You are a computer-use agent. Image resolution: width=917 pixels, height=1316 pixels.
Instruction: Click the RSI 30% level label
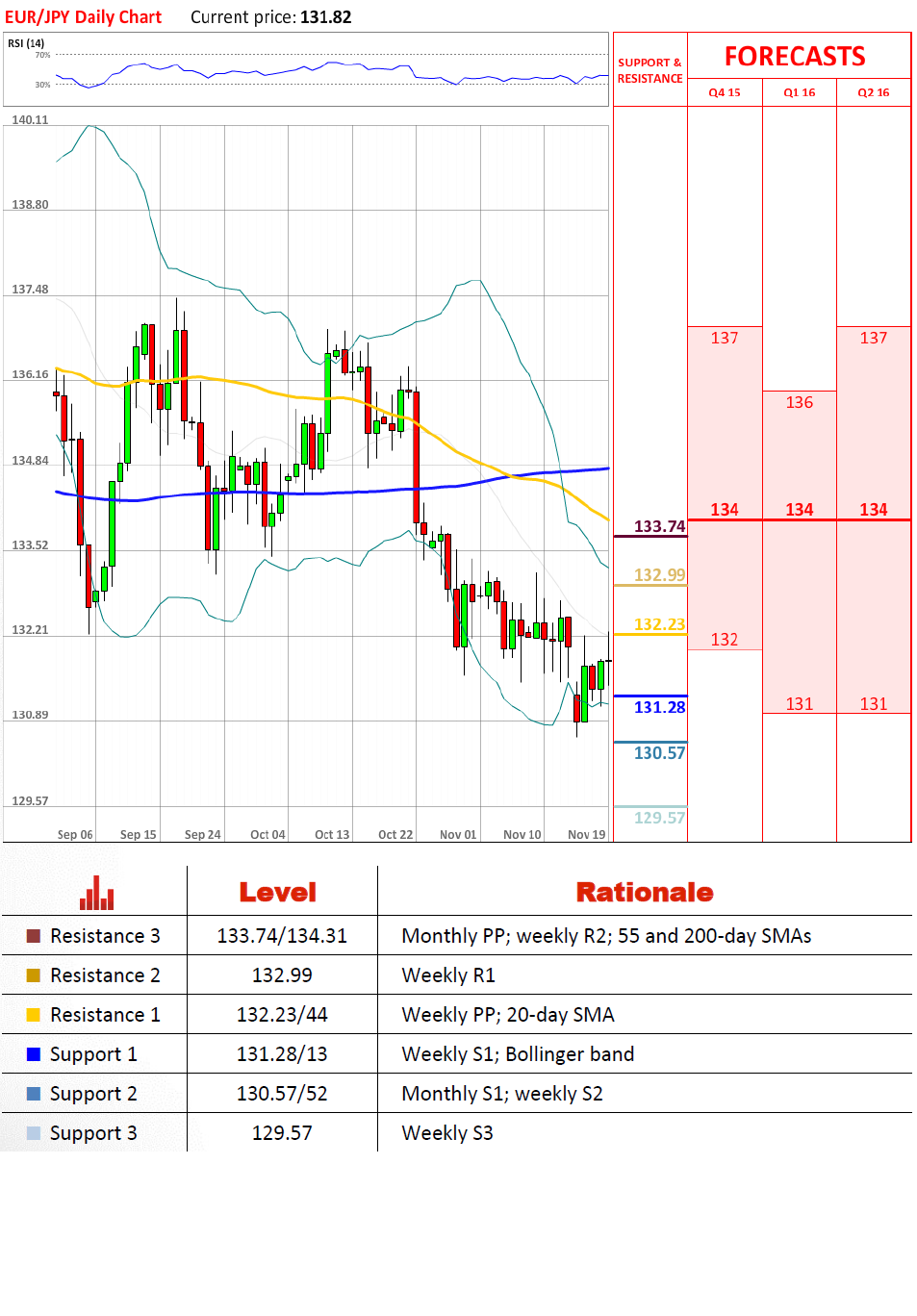pyautogui.click(x=42, y=85)
